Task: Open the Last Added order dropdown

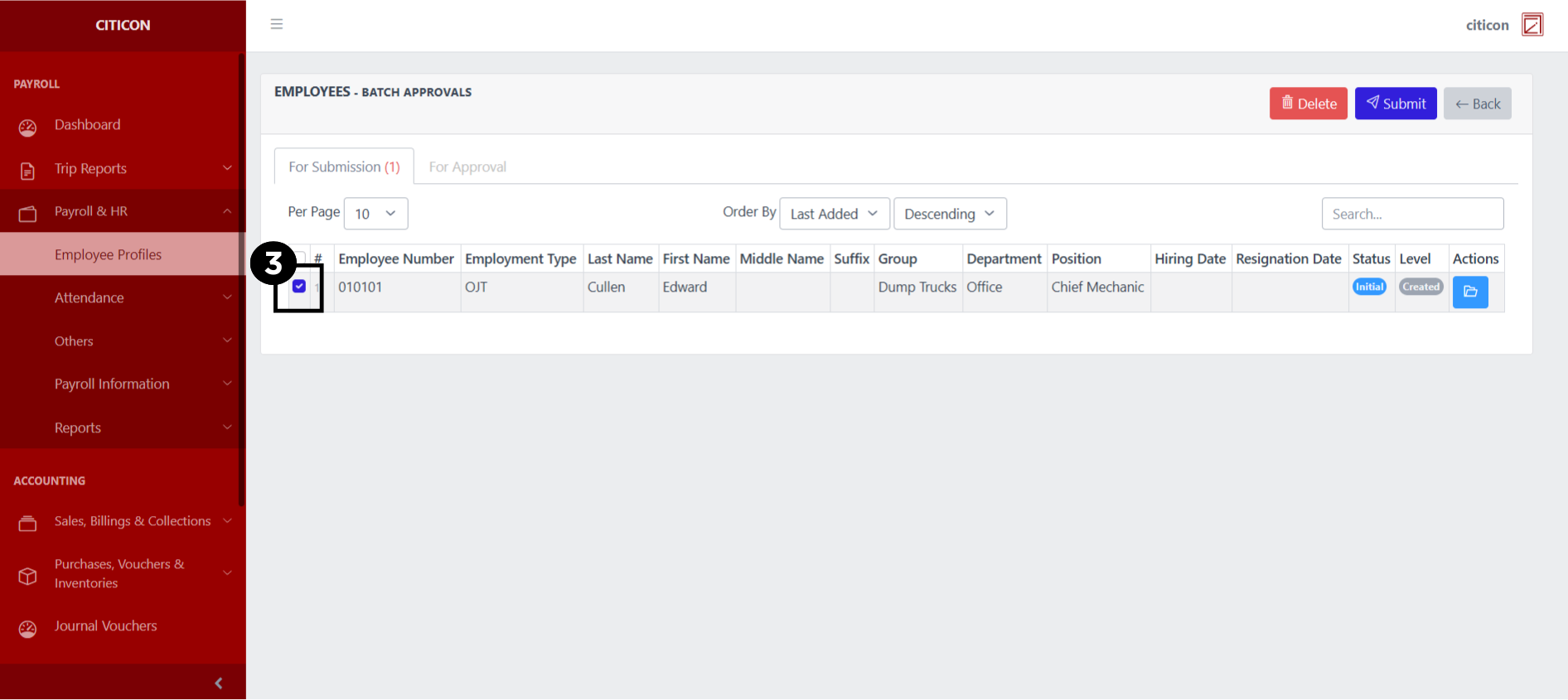Action: [x=834, y=214]
